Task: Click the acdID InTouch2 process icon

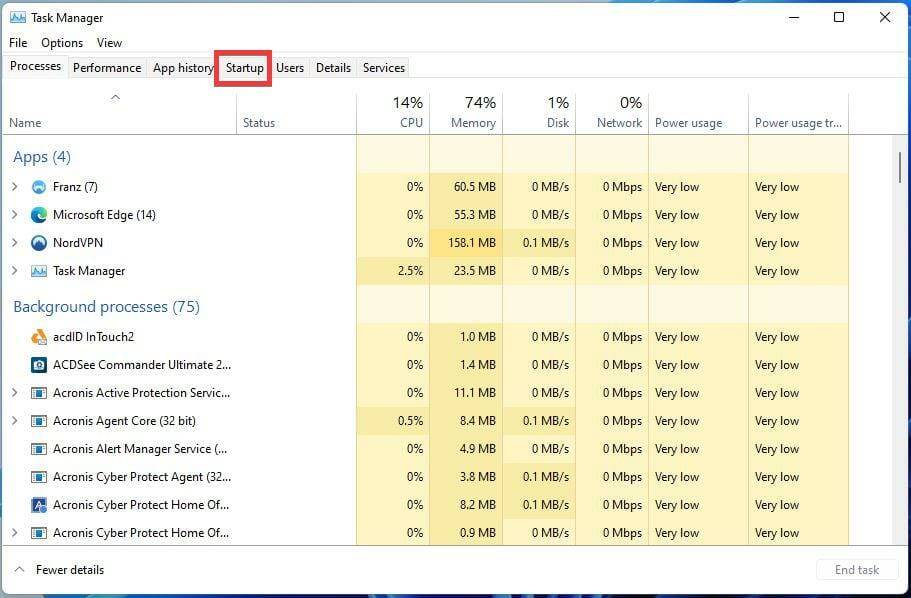Action: click(38, 337)
